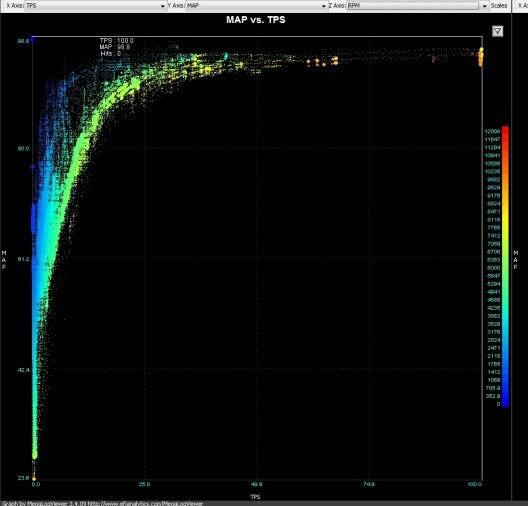
Task: Click the 7412 value on the RPM legend
Action: [x=494, y=236]
